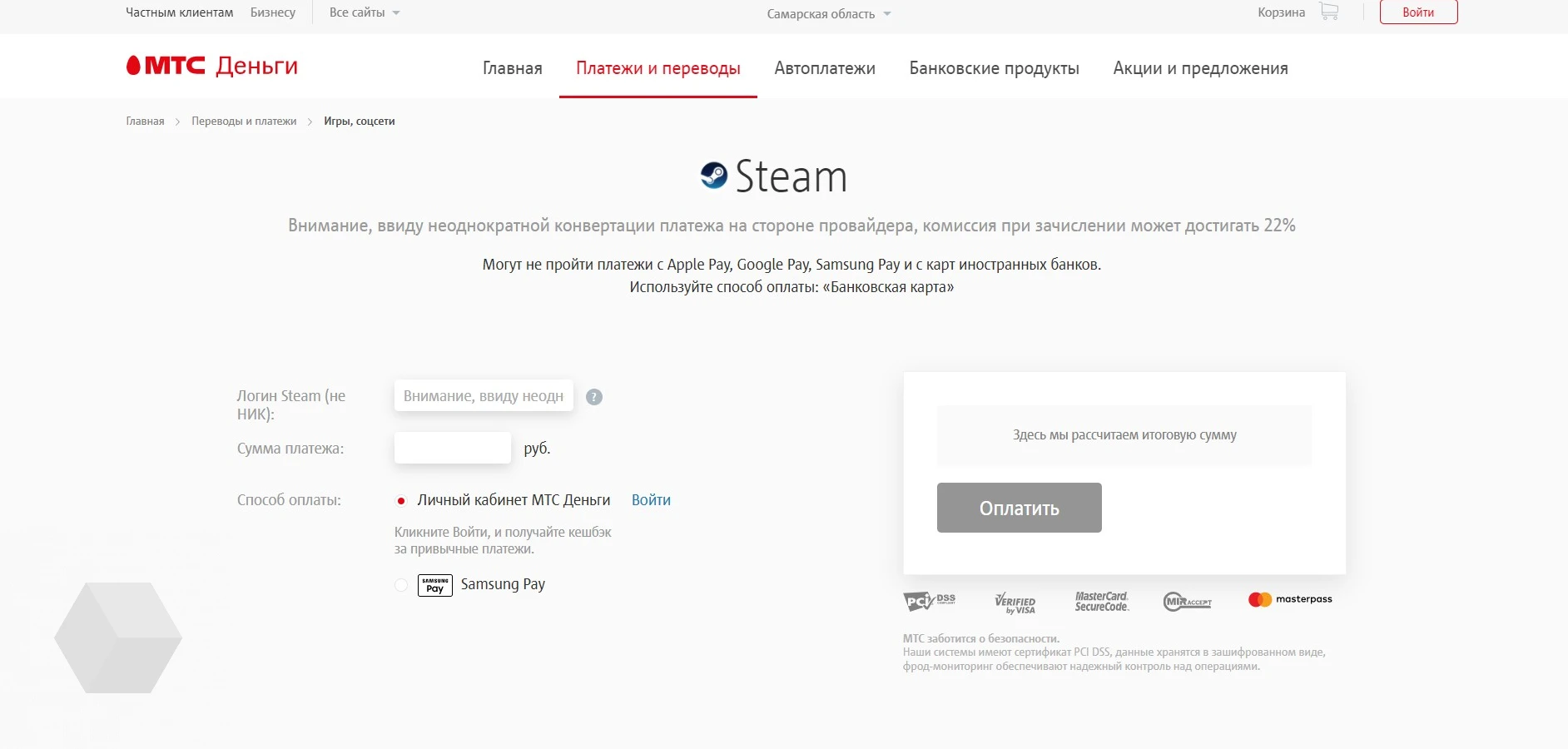Screen dimensions: 1568x749
Task: Click the Samsung Pay logo
Action: (435, 585)
